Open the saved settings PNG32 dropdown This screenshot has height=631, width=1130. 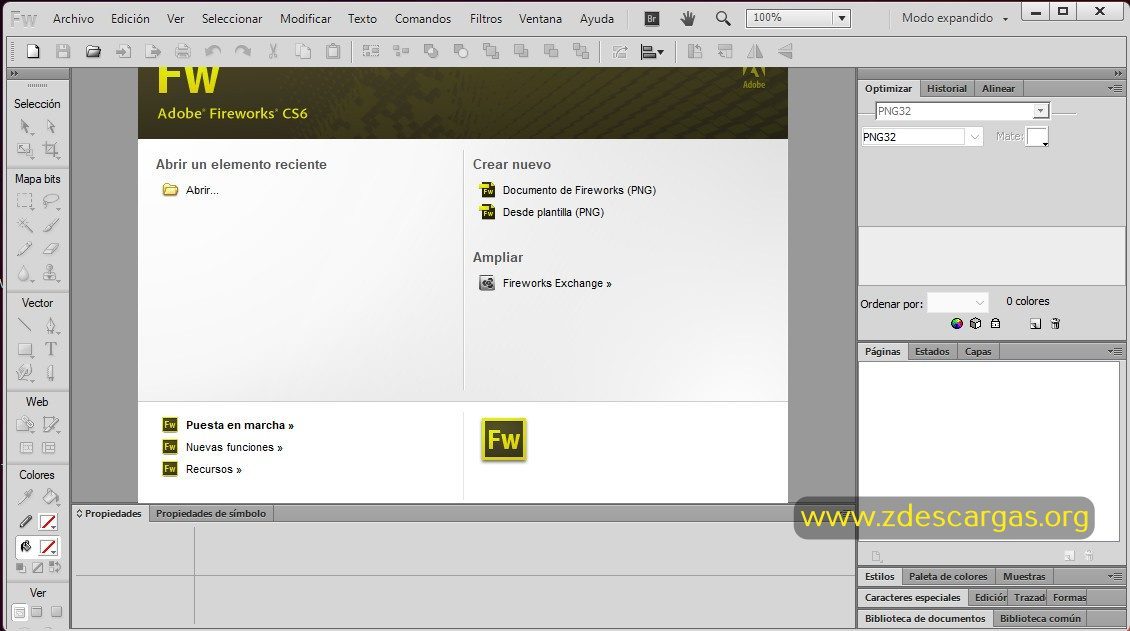(x=1040, y=111)
